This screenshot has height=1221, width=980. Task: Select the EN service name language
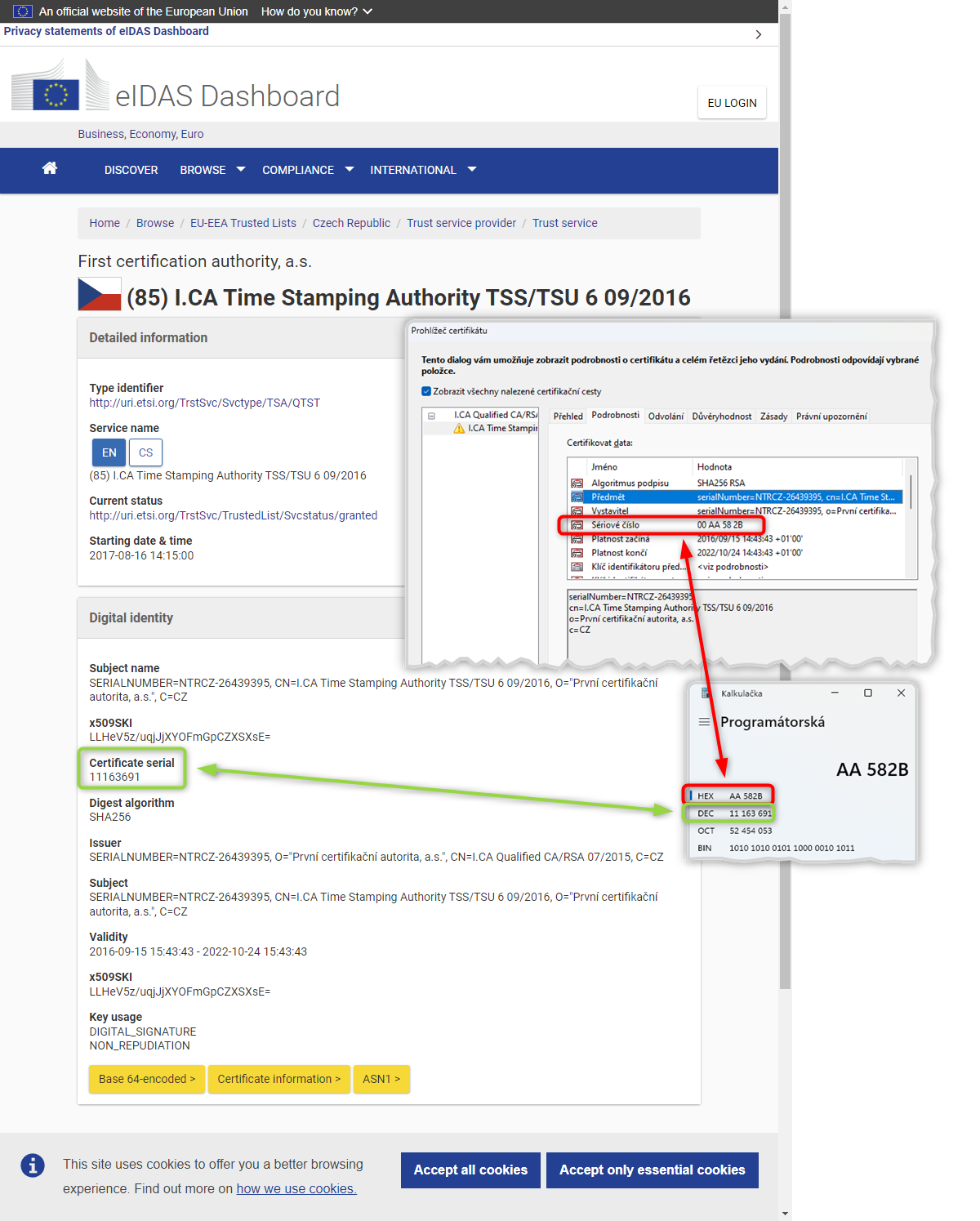click(109, 452)
